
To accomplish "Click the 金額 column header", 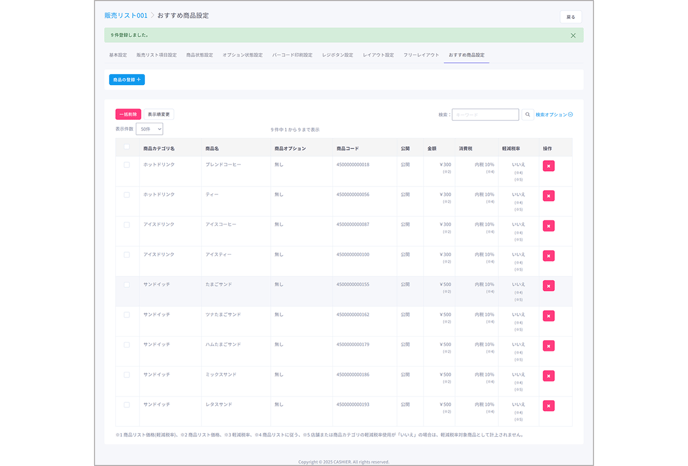I will point(432,148).
